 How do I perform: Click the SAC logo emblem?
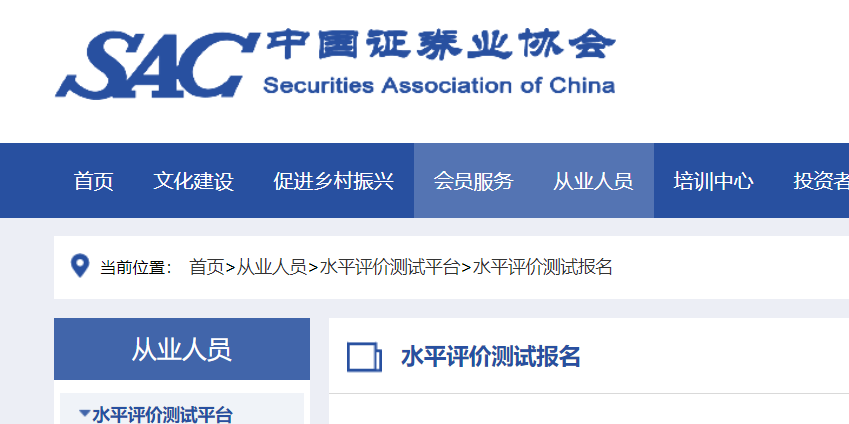click(x=157, y=65)
